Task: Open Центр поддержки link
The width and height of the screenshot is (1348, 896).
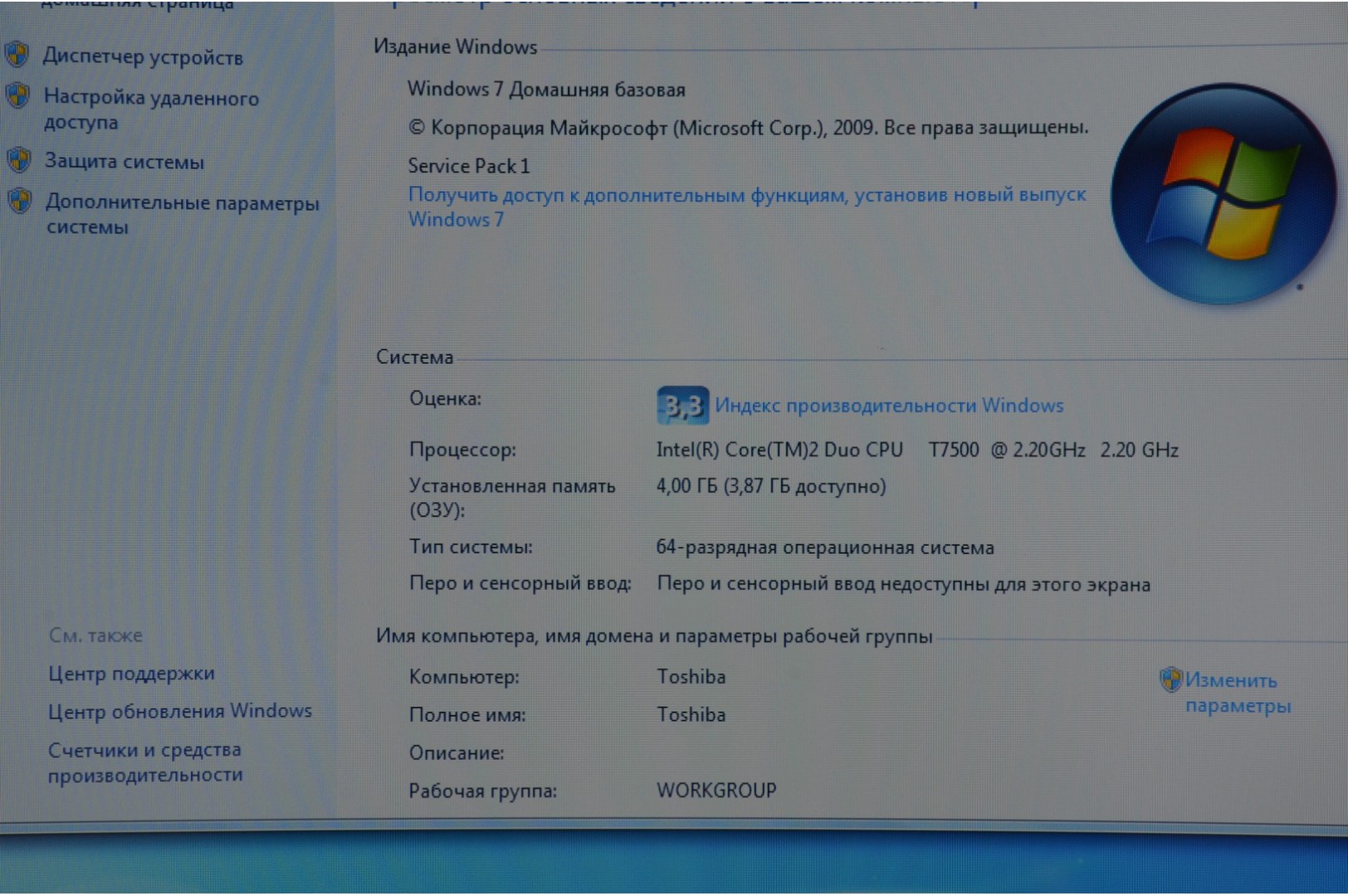Action: pos(131,674)
